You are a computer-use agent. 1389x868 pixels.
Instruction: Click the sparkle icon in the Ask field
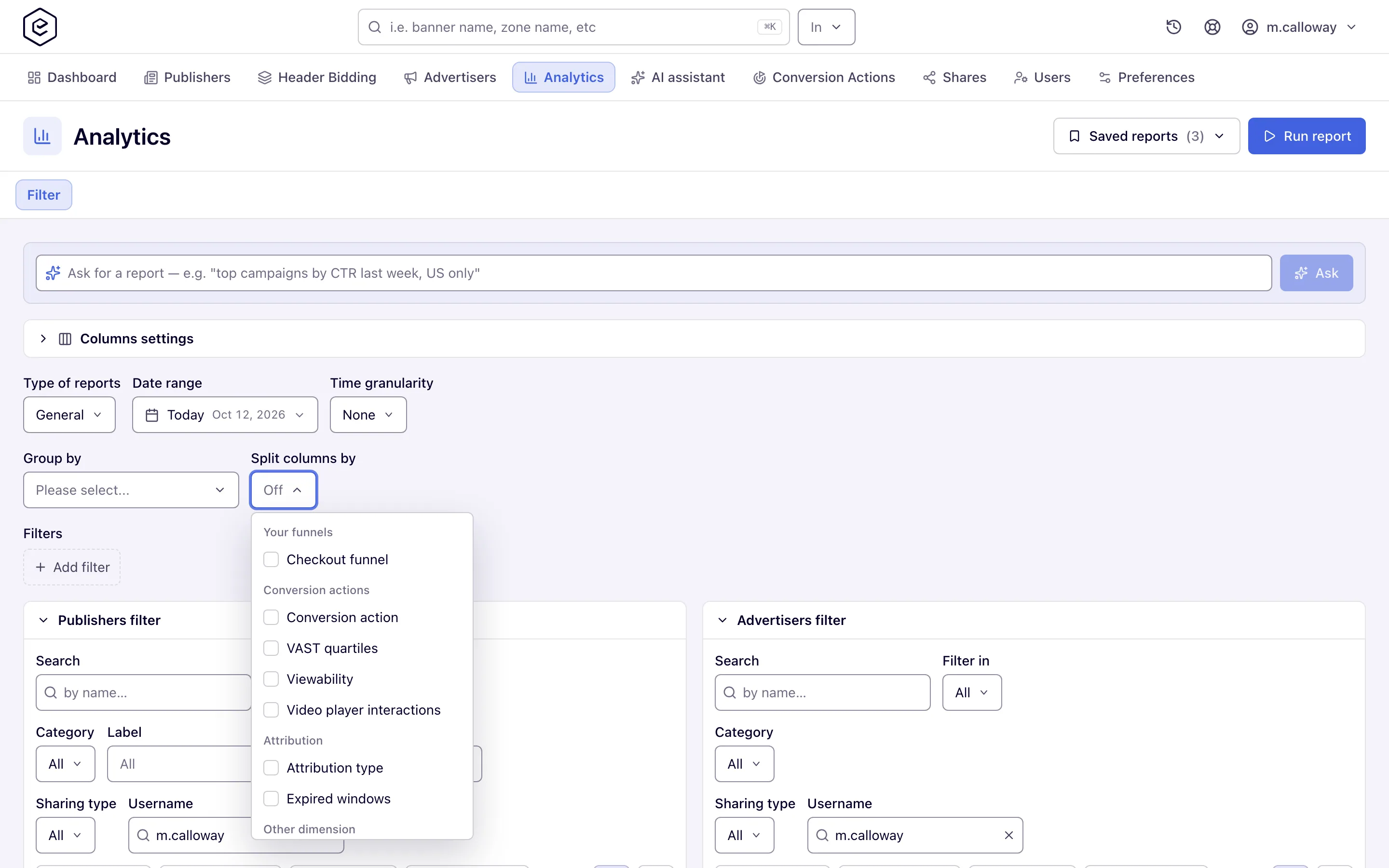click(x=53, y=272)
